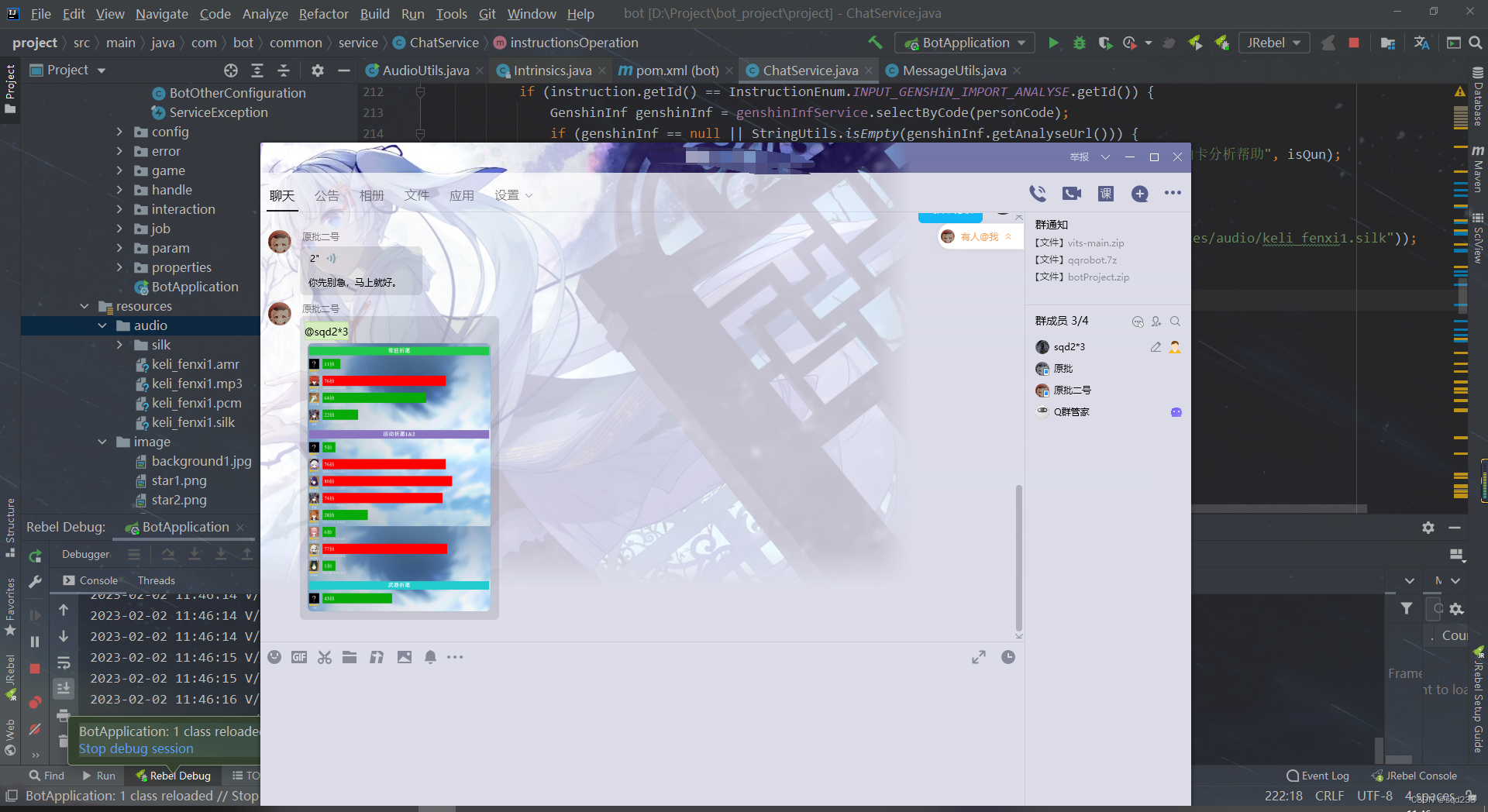The height and width of the screenshot is (812, 1488).
Task: Click the Find tool window button
Action: pos(46,776)
